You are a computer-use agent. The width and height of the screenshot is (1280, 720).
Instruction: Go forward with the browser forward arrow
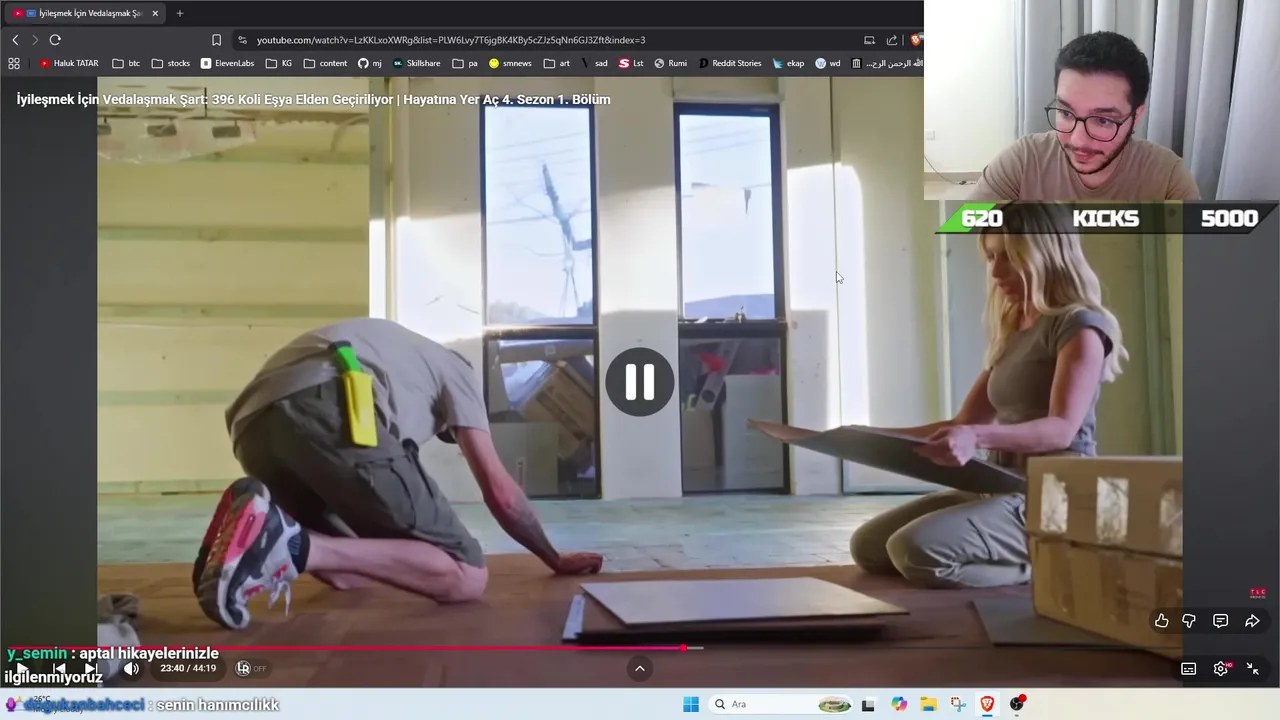[35, 40]
